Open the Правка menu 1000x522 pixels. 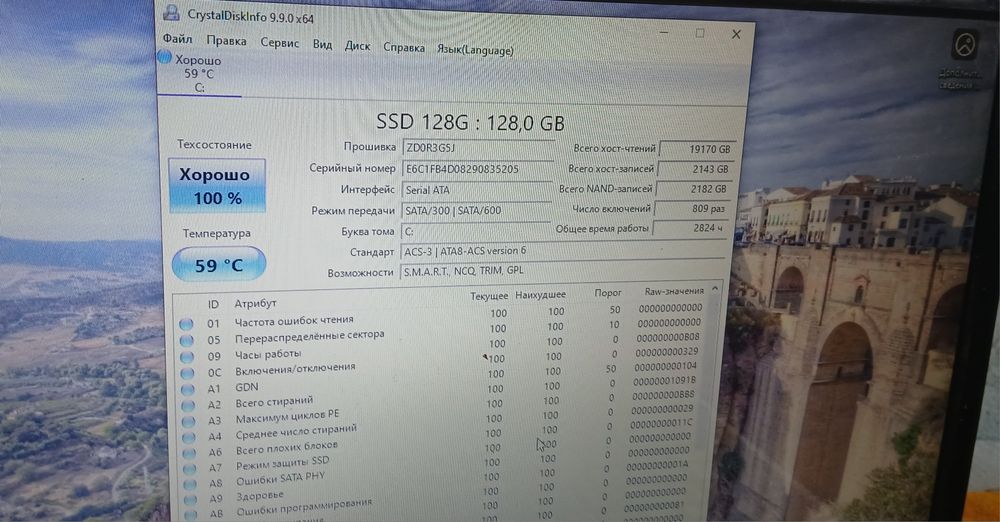click(x=226, y=40)
